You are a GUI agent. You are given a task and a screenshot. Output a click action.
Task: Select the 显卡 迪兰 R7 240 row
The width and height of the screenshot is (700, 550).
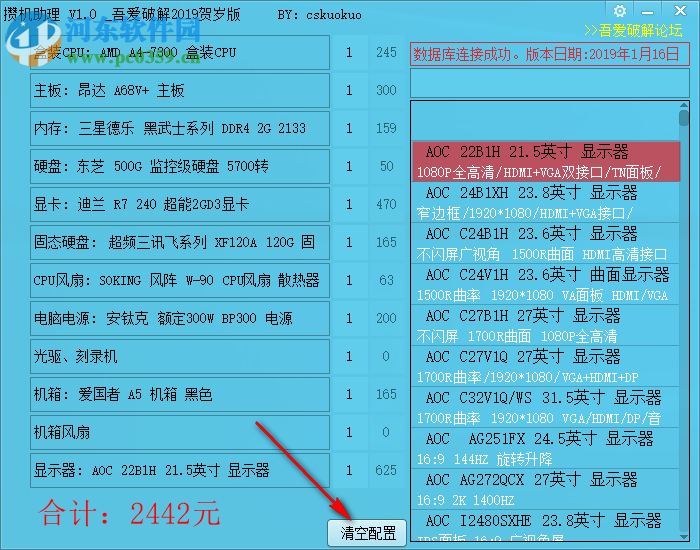[x=180, y=204]
